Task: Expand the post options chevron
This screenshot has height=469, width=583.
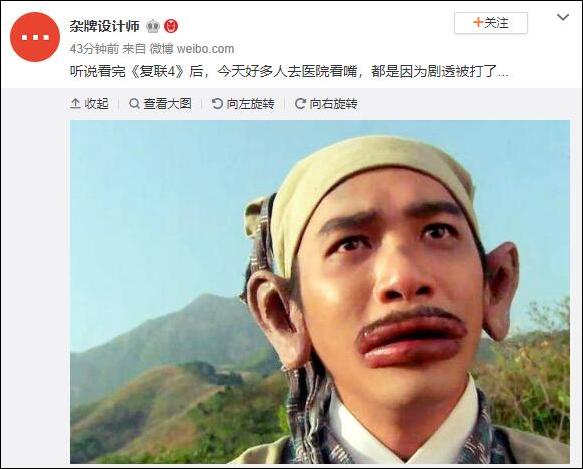Action: (x=563, y=17)
